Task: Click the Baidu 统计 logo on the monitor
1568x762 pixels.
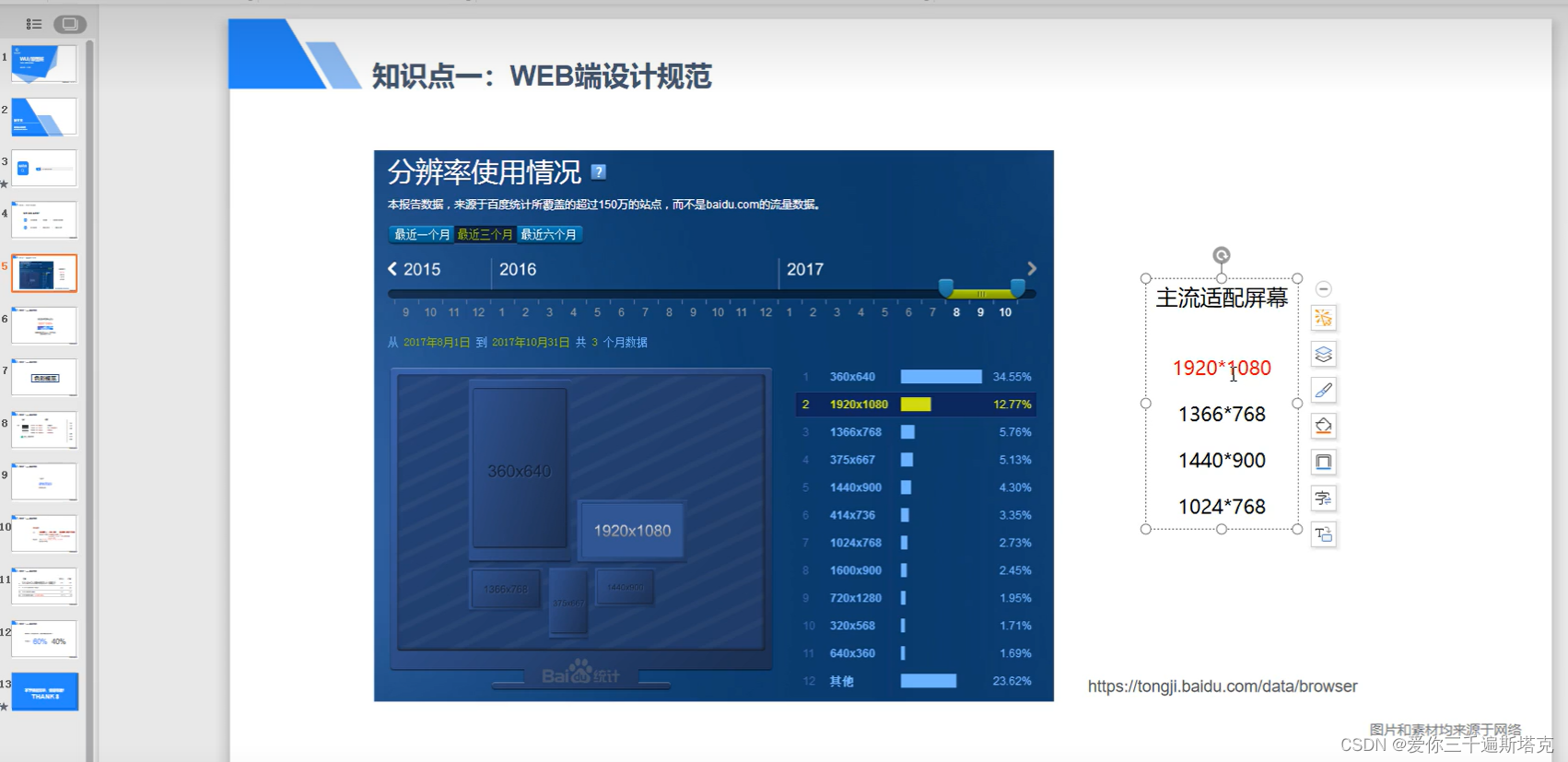Action: 580,673
